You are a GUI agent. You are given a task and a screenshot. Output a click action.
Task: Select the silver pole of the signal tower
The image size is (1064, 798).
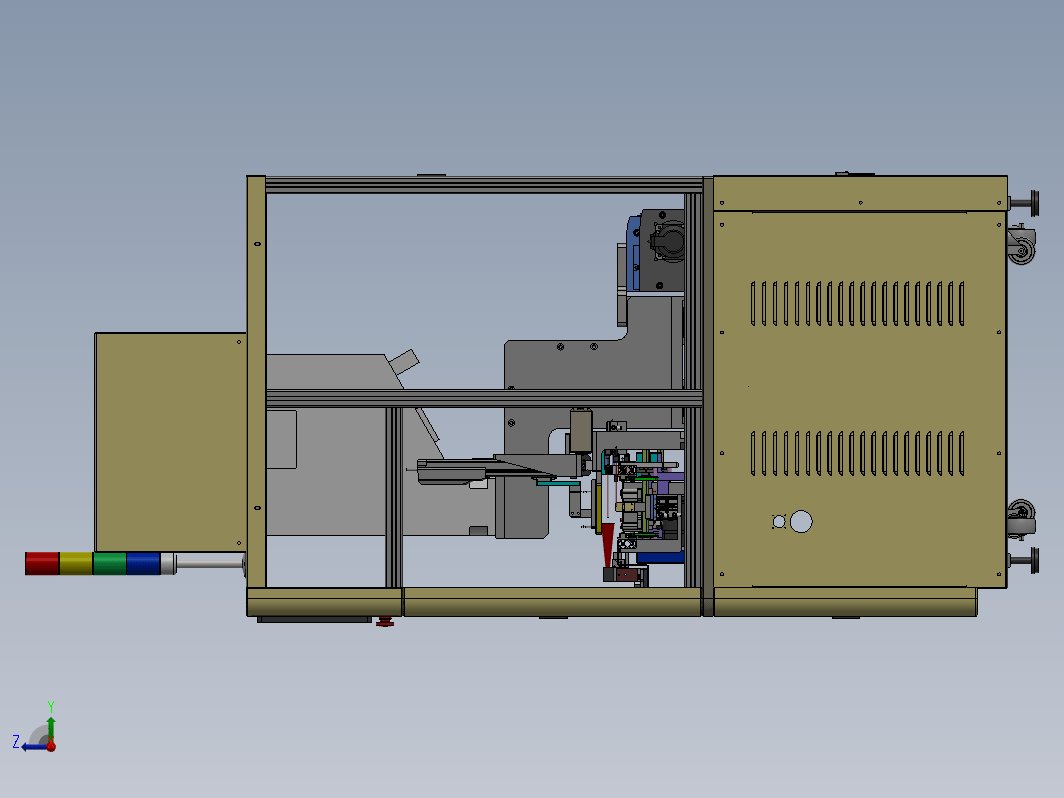coord(210,563)
